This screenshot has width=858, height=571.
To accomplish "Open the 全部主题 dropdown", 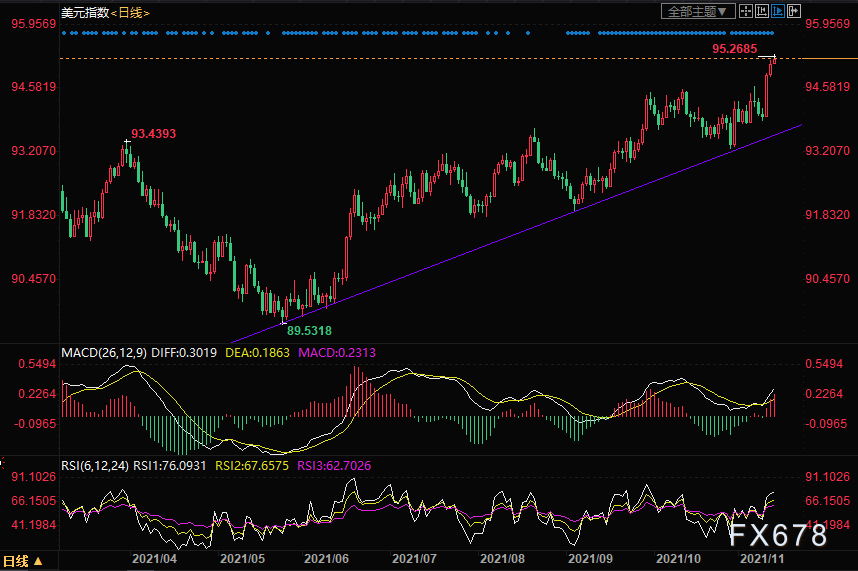I will [x=698, y=11].
